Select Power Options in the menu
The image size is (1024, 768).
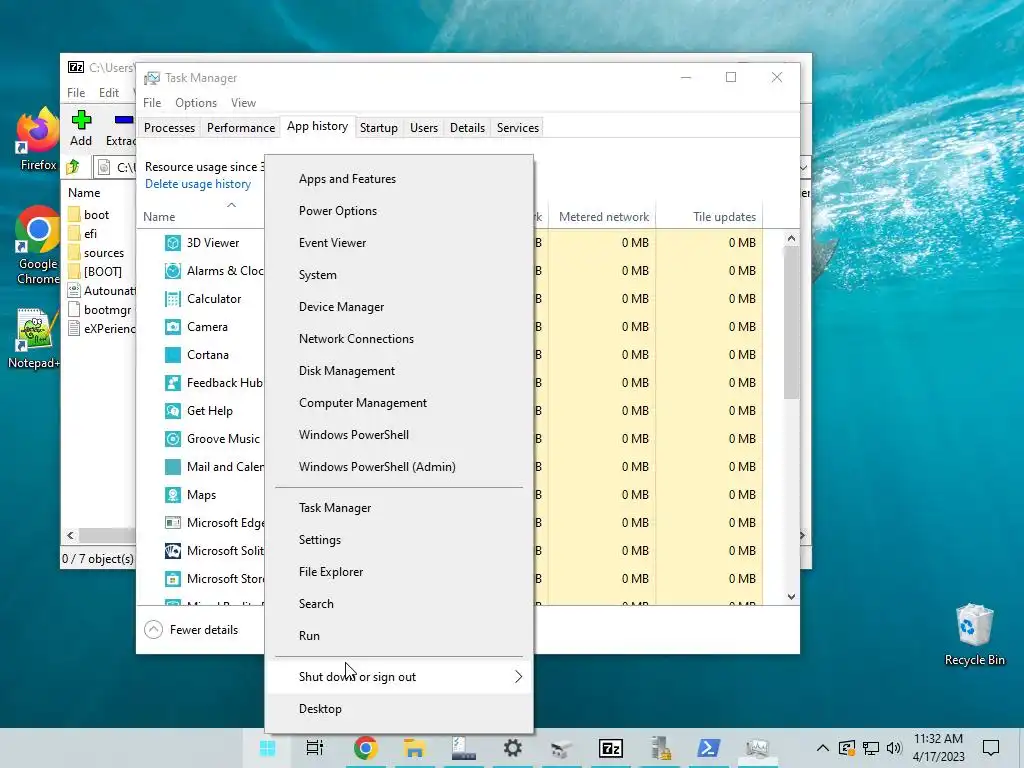click(x=399, y=211)
